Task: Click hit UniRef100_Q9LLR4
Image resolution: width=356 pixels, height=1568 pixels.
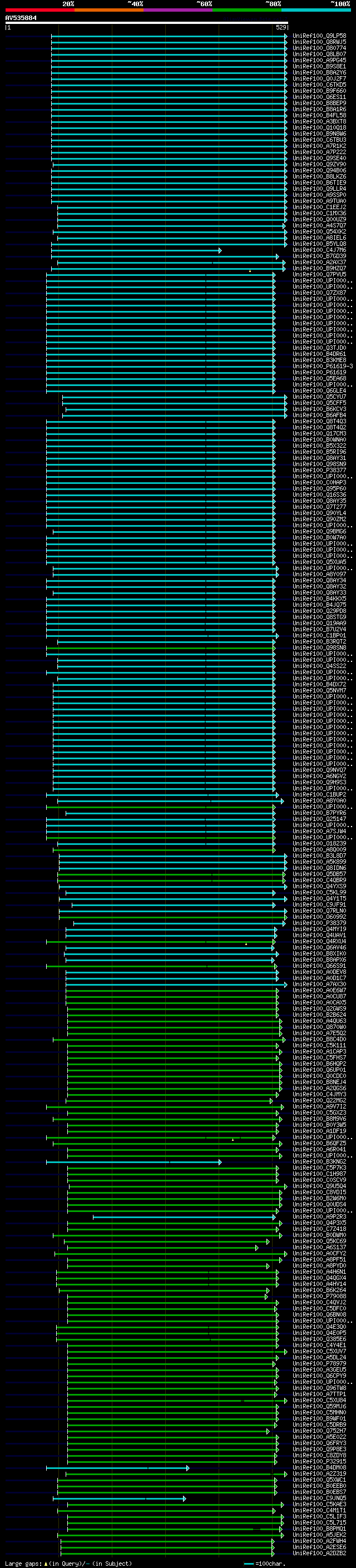Action: [319, 189]
